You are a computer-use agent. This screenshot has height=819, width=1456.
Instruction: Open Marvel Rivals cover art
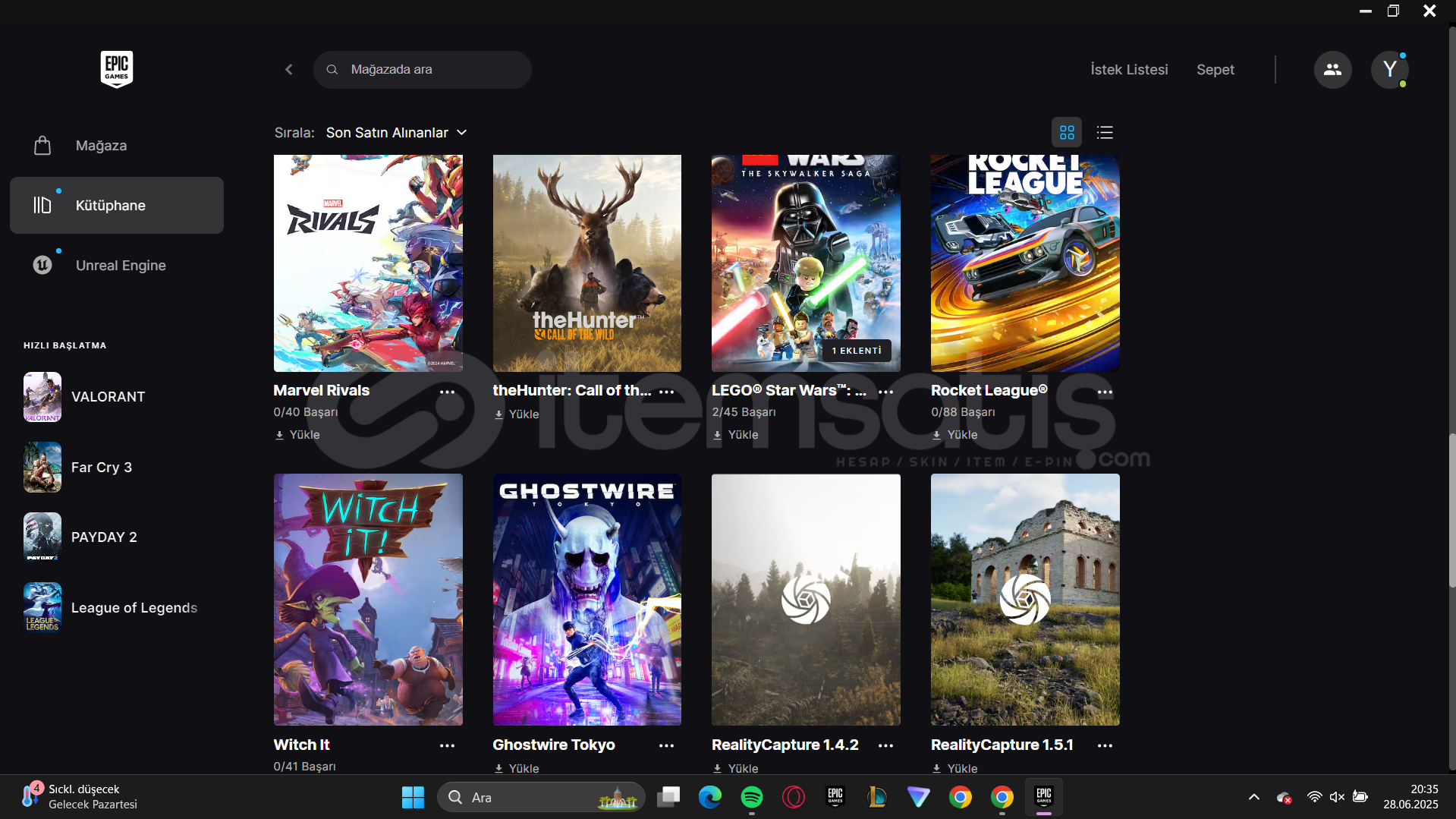(x=368, y=263)
